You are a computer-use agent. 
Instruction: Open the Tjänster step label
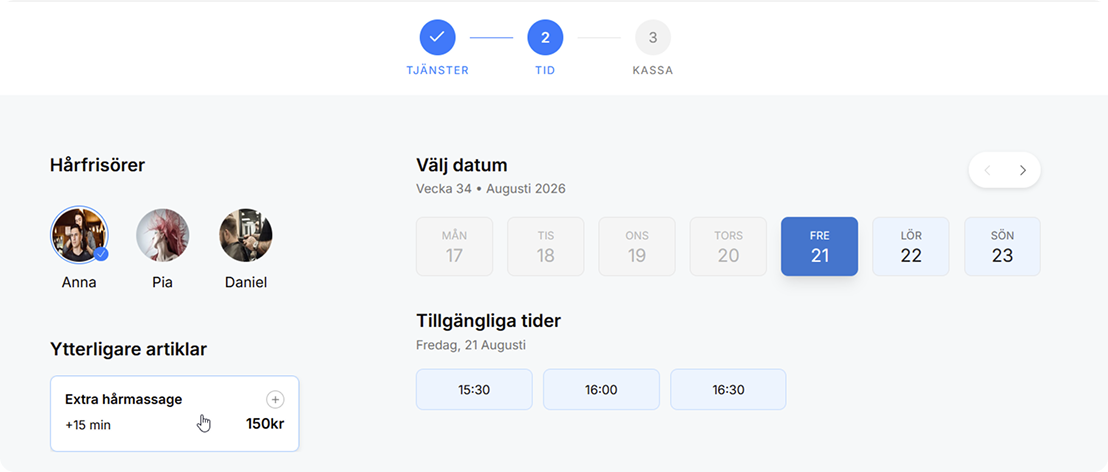point(437,71)
